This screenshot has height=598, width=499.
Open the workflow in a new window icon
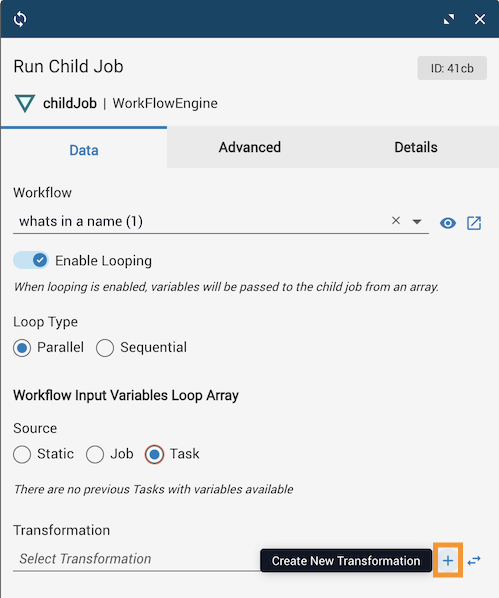[474, 223]
